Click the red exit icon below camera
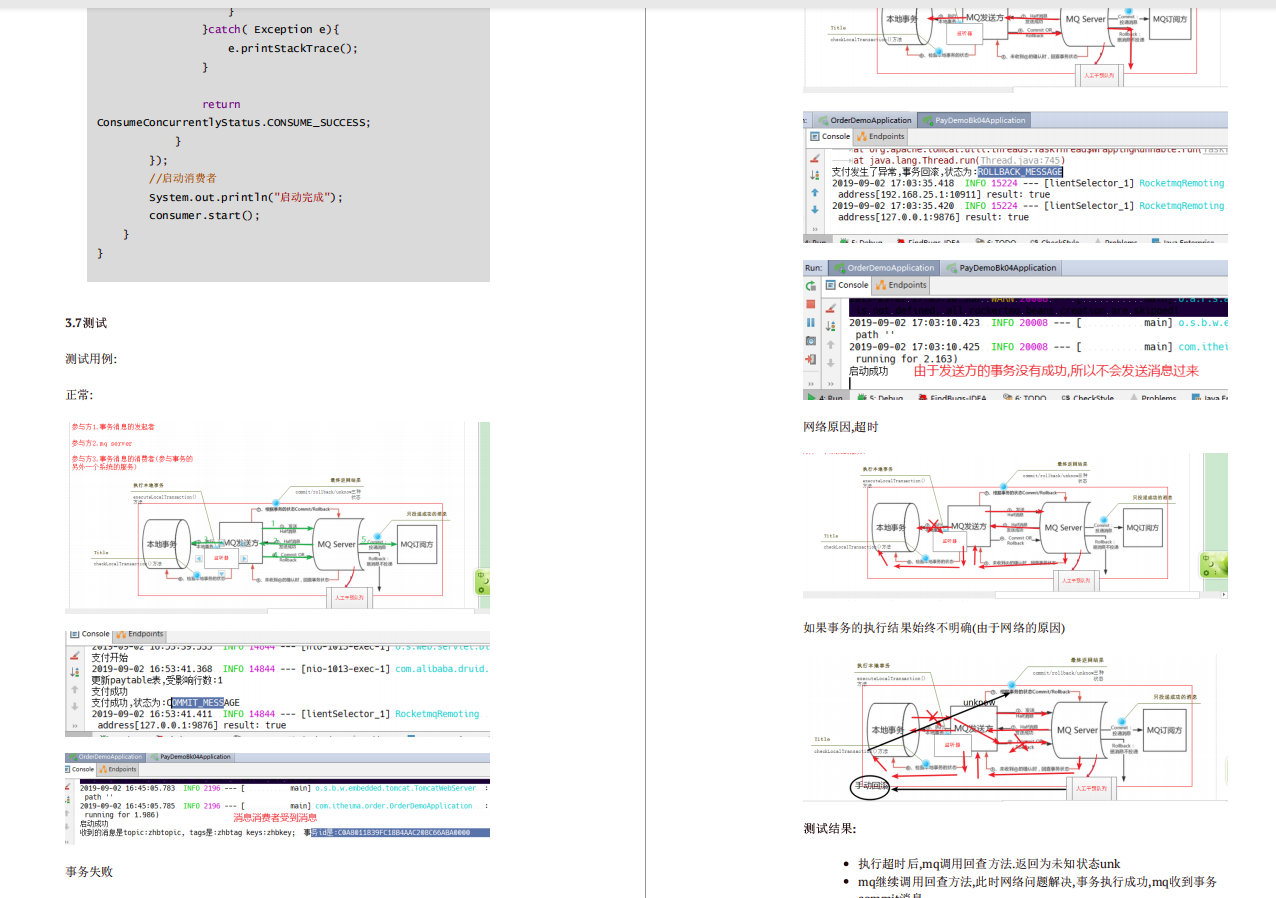1276x898 pixels. click(x=811, y=359)
